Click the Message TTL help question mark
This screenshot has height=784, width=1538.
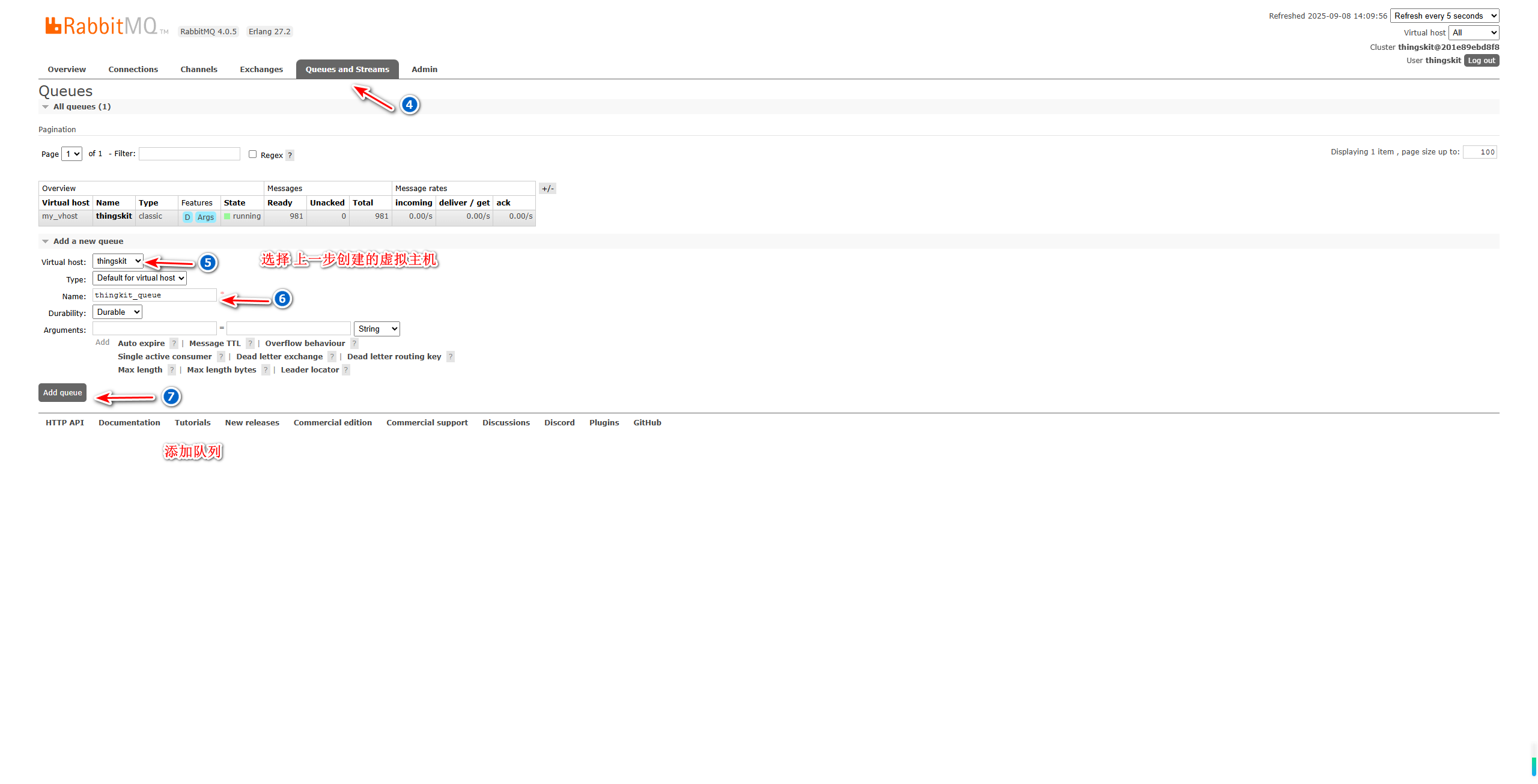[x=250, y=344]
